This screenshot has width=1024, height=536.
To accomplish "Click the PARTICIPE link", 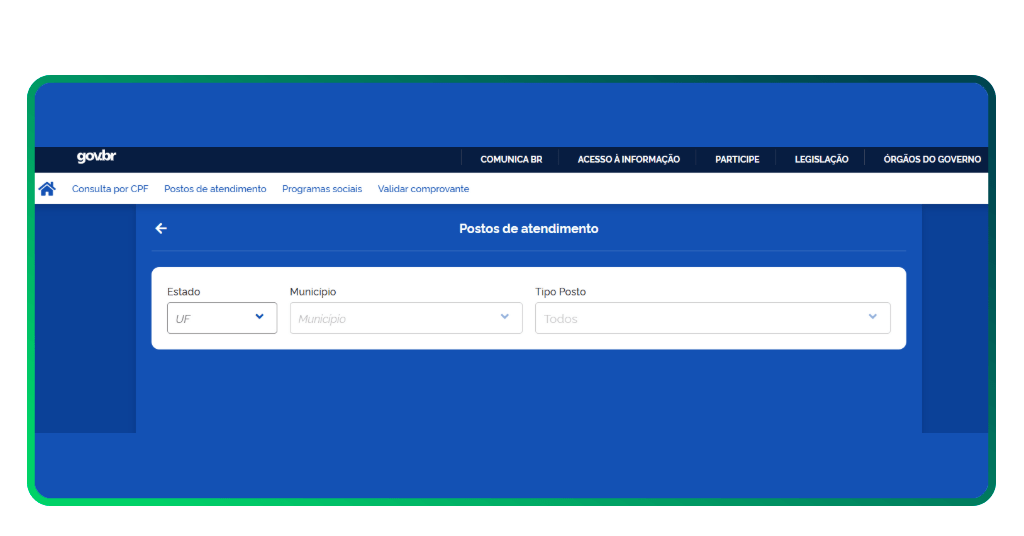I will click(x=737, y=160).
